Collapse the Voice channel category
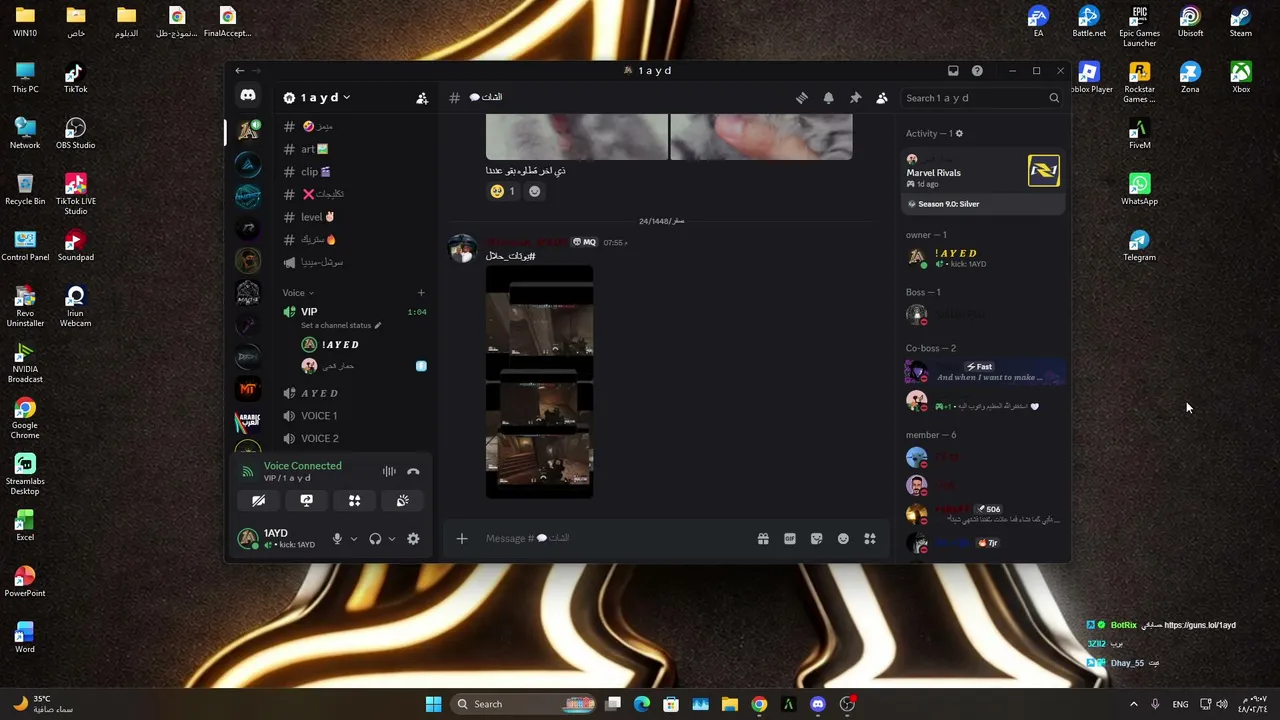Screen dimensions: 1280x720 point(298,293)
